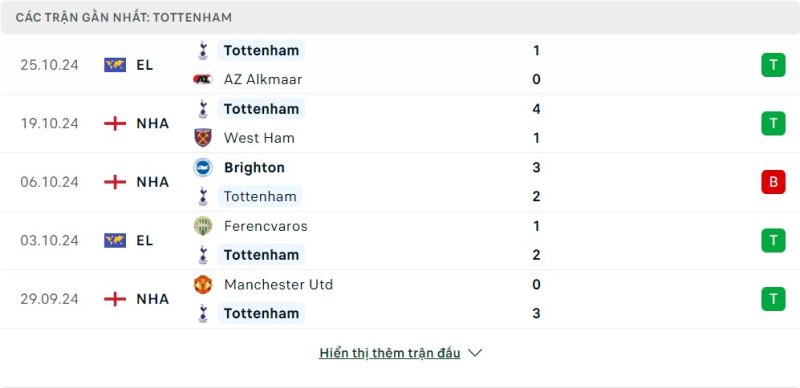Click the green T badge for the 29.09.24 match
The height and width of the screenshot is (388, 800).
773,299
